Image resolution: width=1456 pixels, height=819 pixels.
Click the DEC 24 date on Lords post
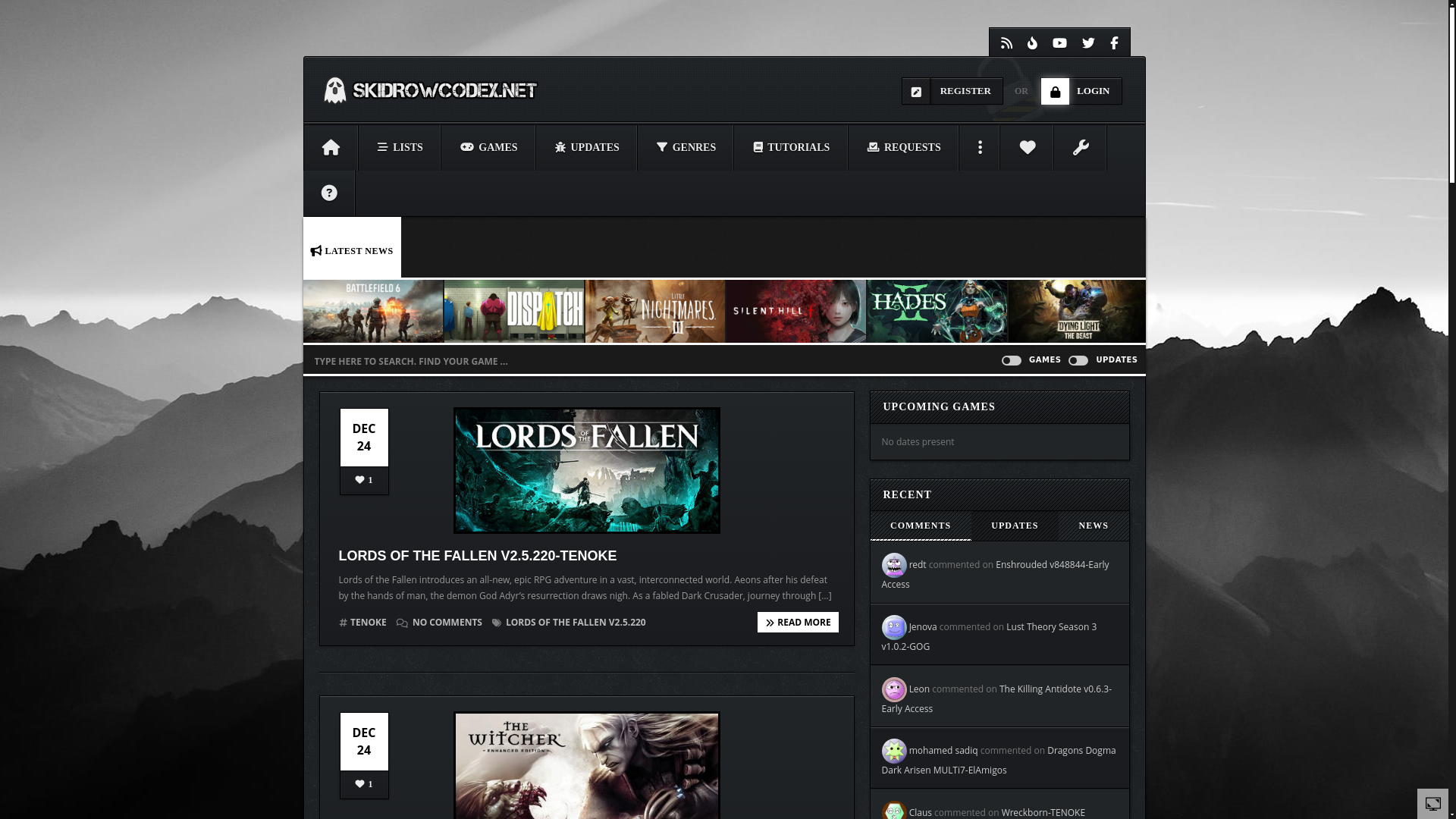pyautogui.click(x=364, y=438)
